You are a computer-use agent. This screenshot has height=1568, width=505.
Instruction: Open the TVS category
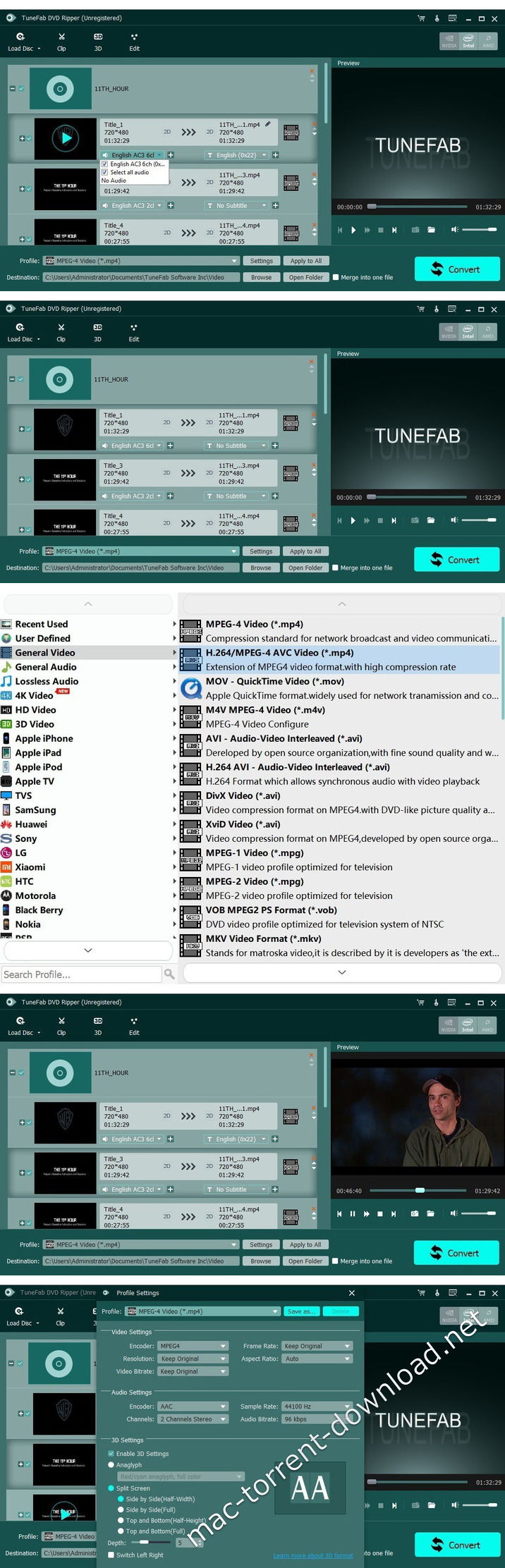[x=23, y=795]
